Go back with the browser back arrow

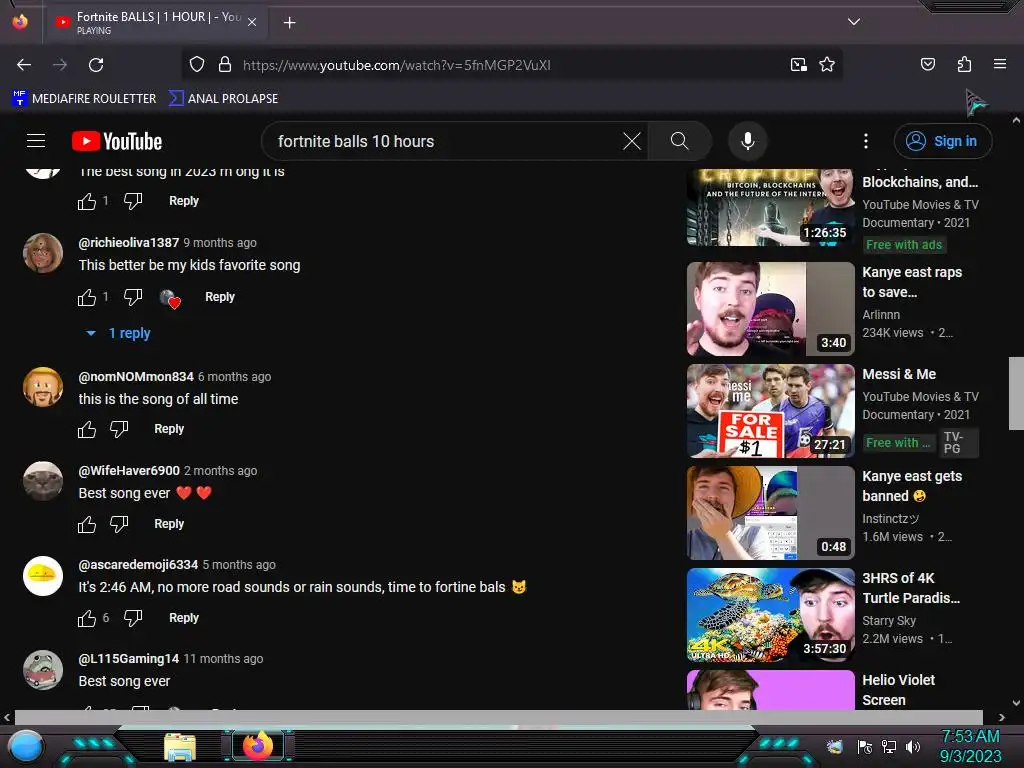point(24,65)
